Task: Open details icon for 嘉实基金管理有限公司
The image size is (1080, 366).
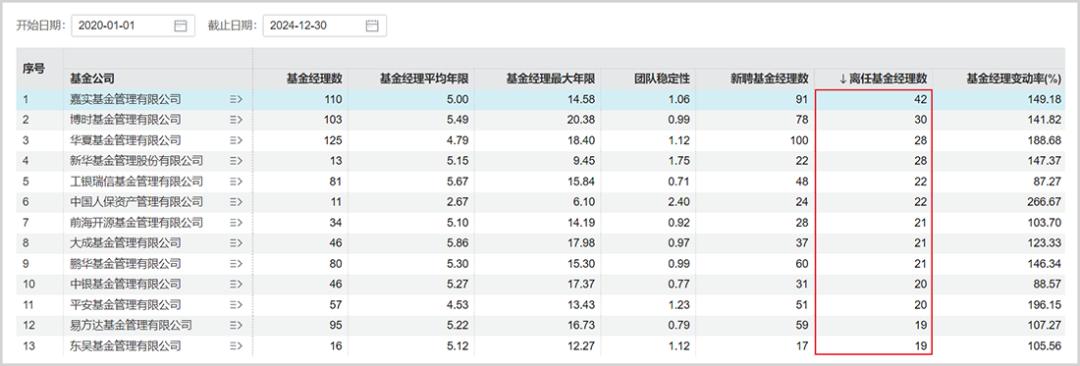Action: click(236, 99)
